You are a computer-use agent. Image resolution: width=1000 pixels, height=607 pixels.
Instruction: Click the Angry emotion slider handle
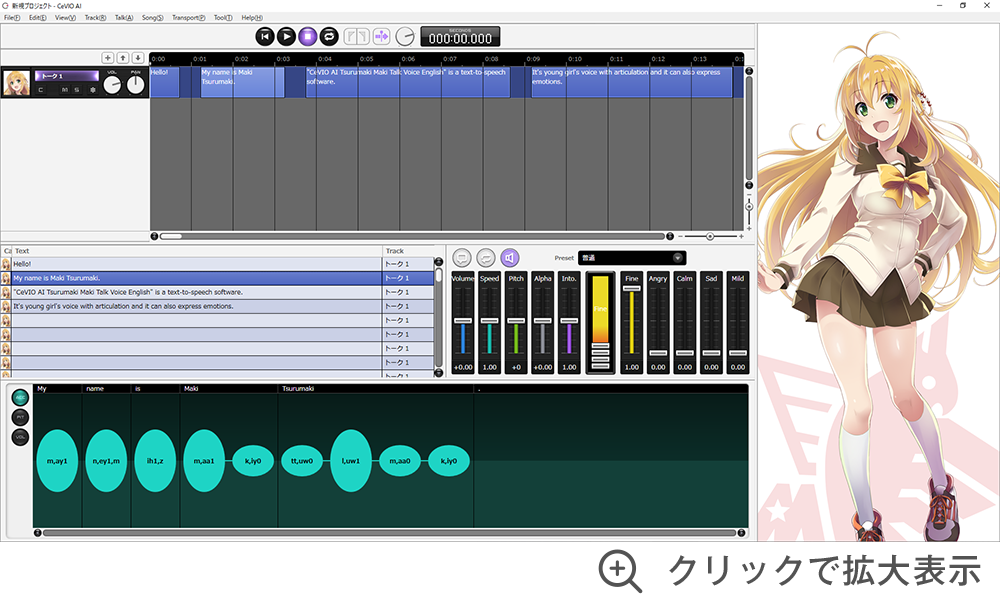coord(658,353)
